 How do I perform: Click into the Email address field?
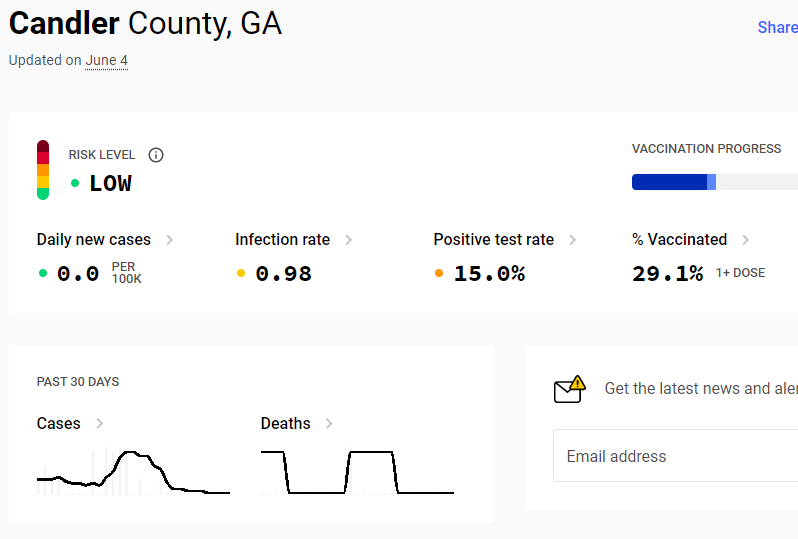tap(675, 456)
